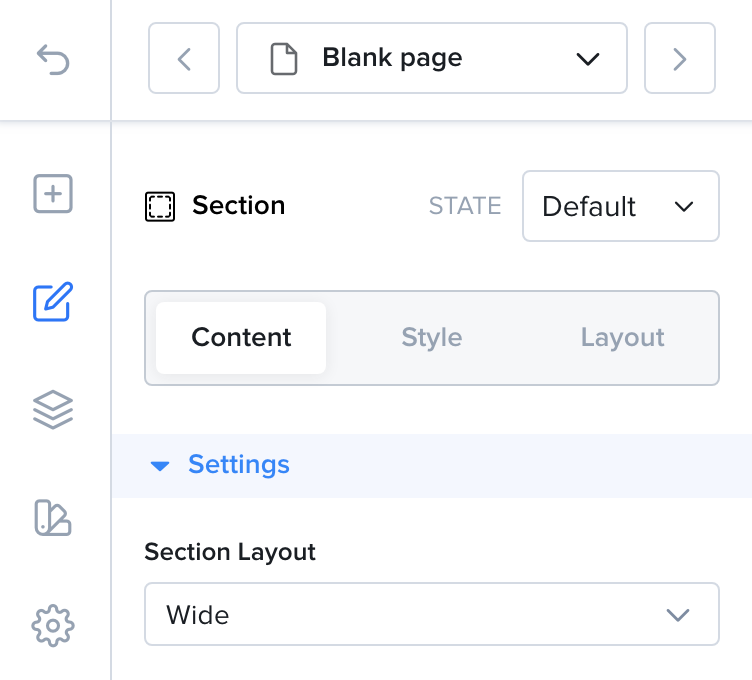Screen dimensions: 752x680
Task: Open the add element panel icon
Action: click(53, 194)
